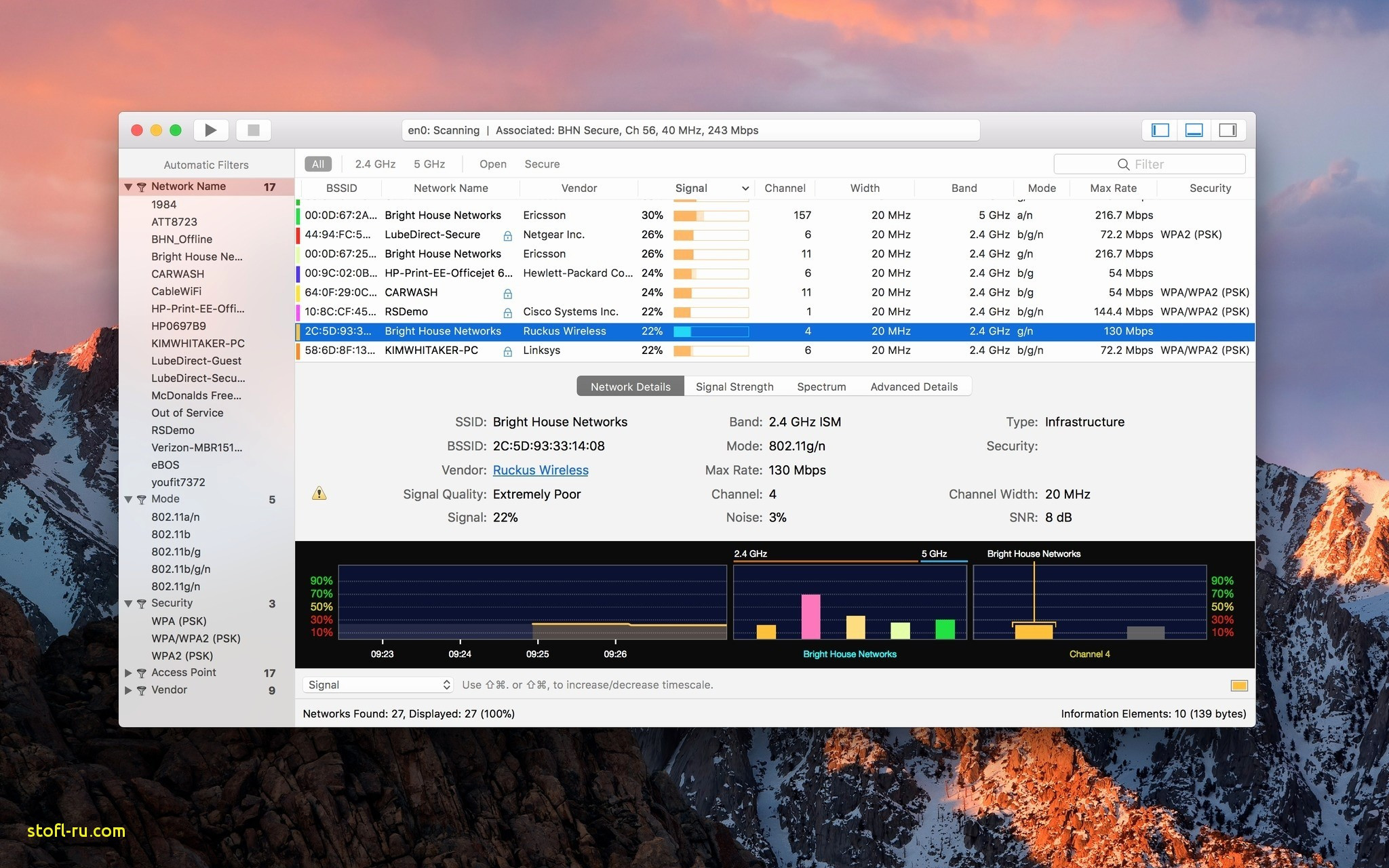1389x868 pixels.
Task: Click the Signal dropdown to change display metric
Action: pyautogui.click(x=375, y=685)
